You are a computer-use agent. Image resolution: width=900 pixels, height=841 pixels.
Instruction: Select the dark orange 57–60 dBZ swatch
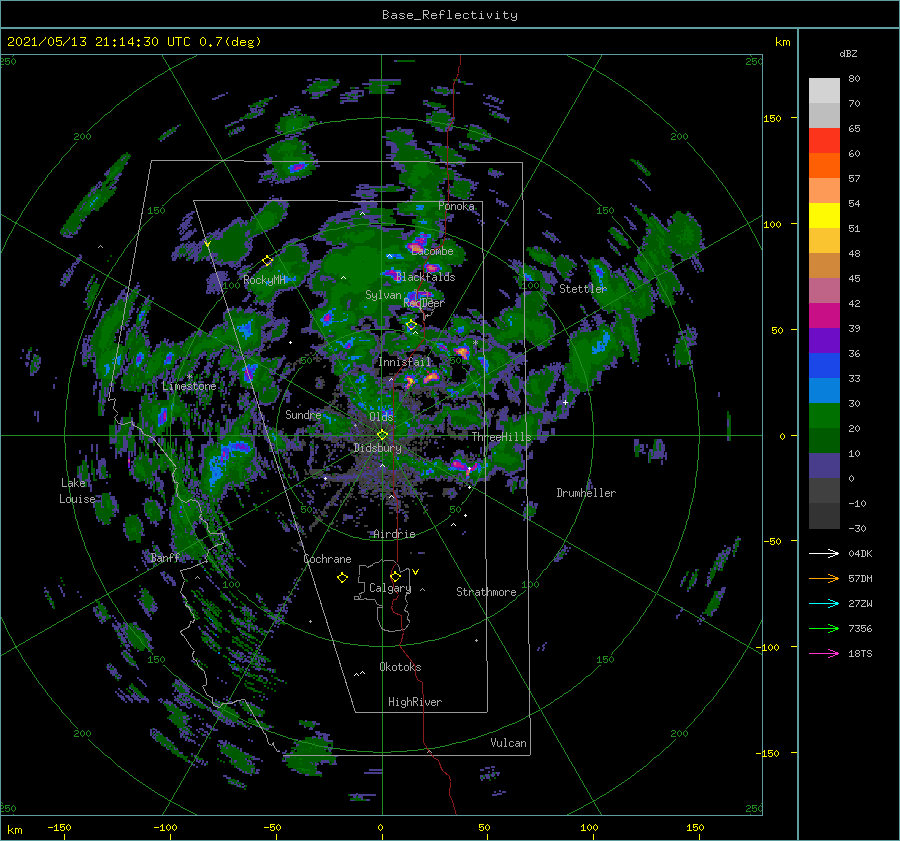click(x=824, y=165)
